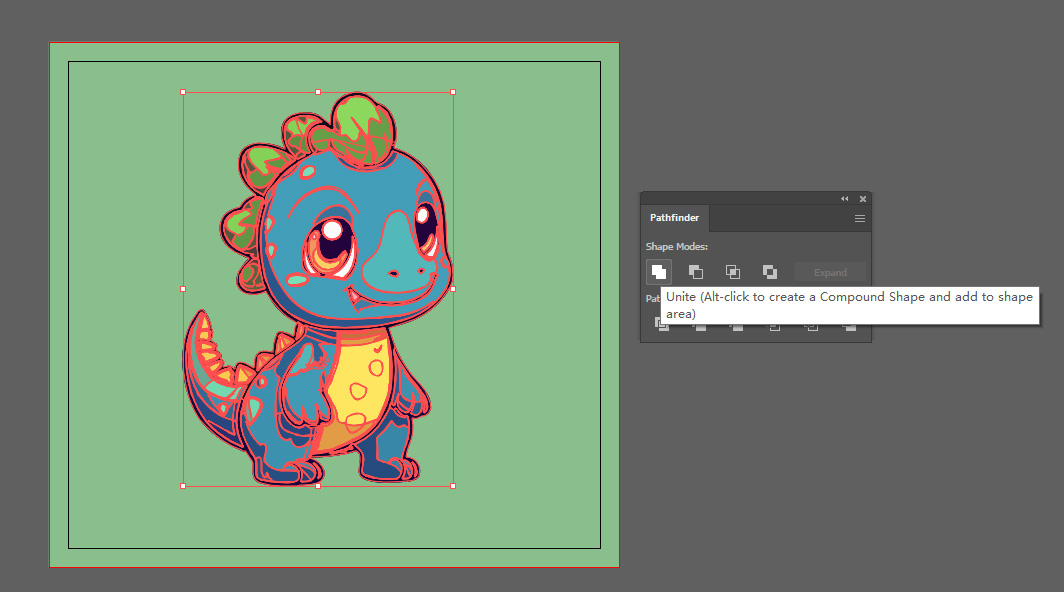Click the greyed-out Expand button in Pathfinder

coord(830,272)
